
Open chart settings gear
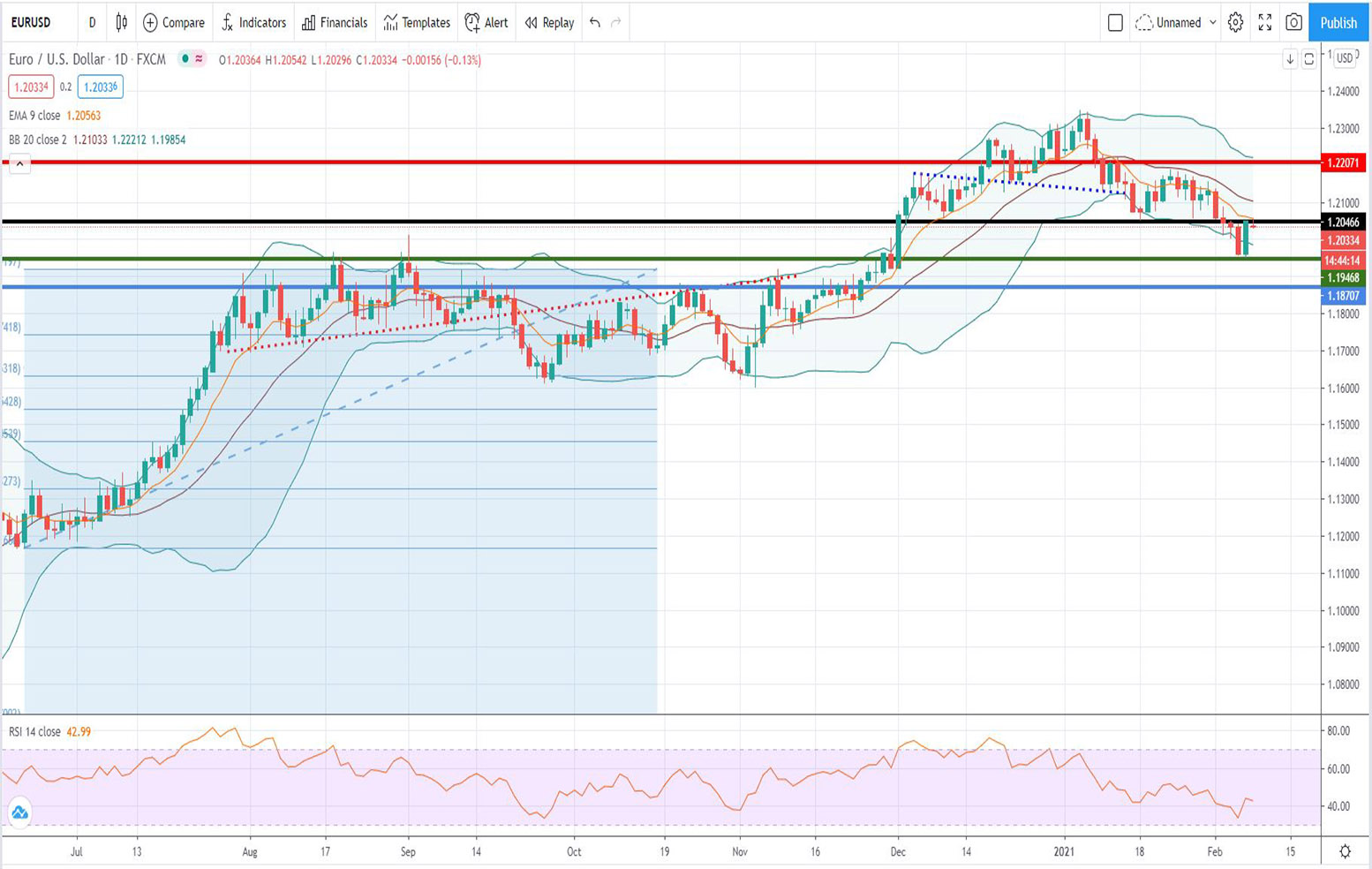(1235, 22)
